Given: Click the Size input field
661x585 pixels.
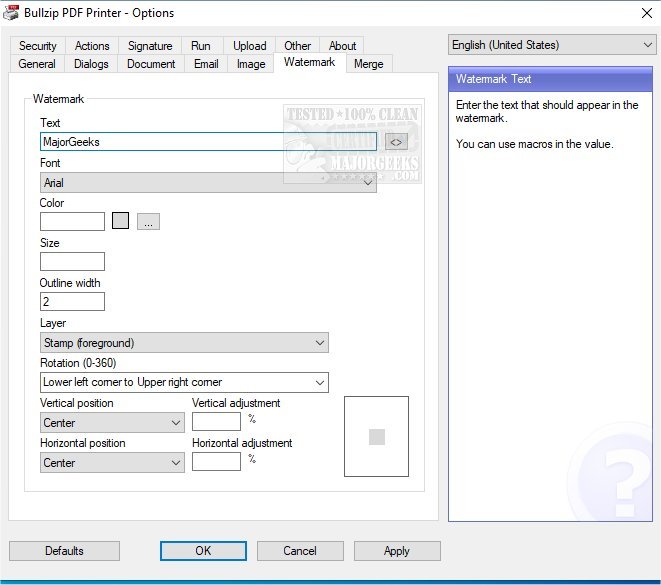Looking at the screenshot, I should tap(73, 261).
